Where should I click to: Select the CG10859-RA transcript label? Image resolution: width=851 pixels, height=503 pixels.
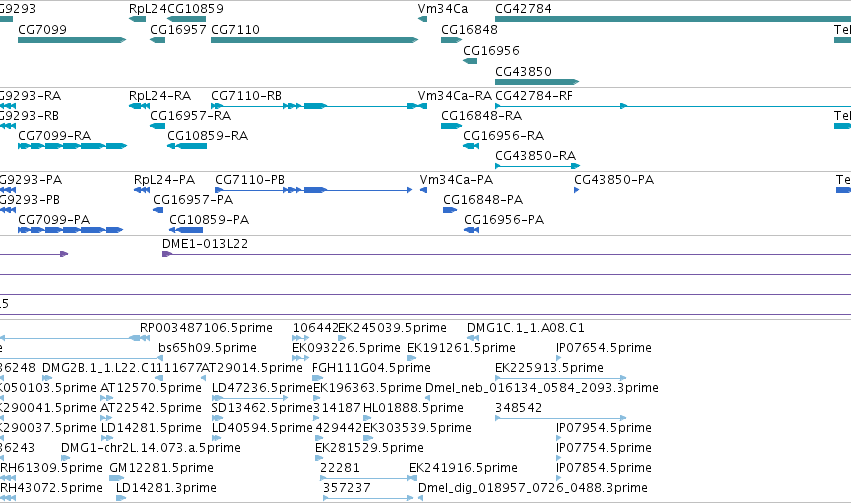click(x=207, y=136)
